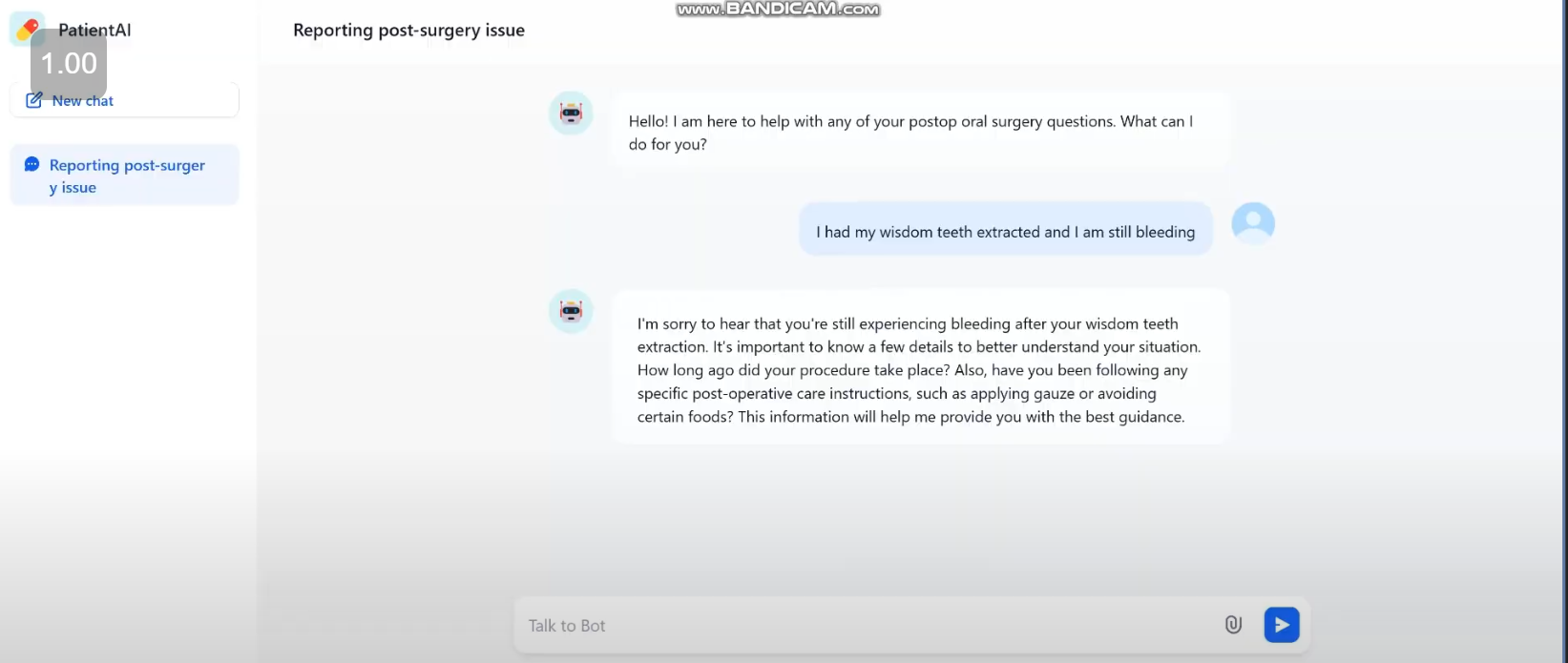Click the chat bubble icon in sidebar conversation
This screenshot has height=663, width=1568.
click(31, 164)
